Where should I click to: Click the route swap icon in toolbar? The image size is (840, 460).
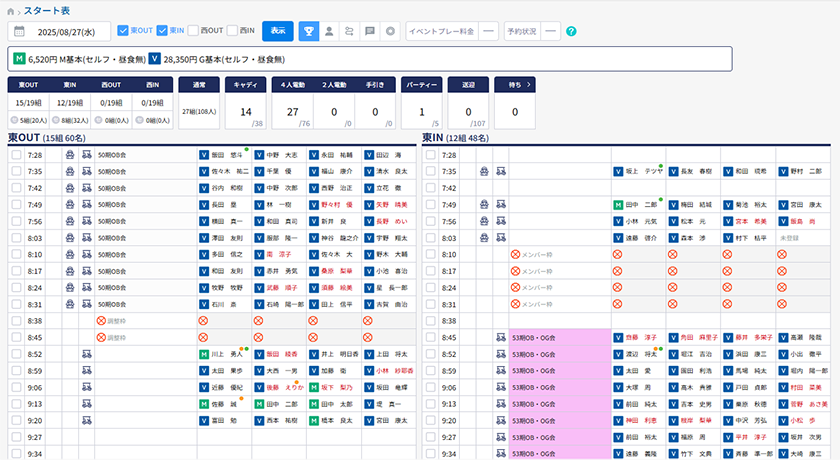pyautogui.click(x=350, y=31)
